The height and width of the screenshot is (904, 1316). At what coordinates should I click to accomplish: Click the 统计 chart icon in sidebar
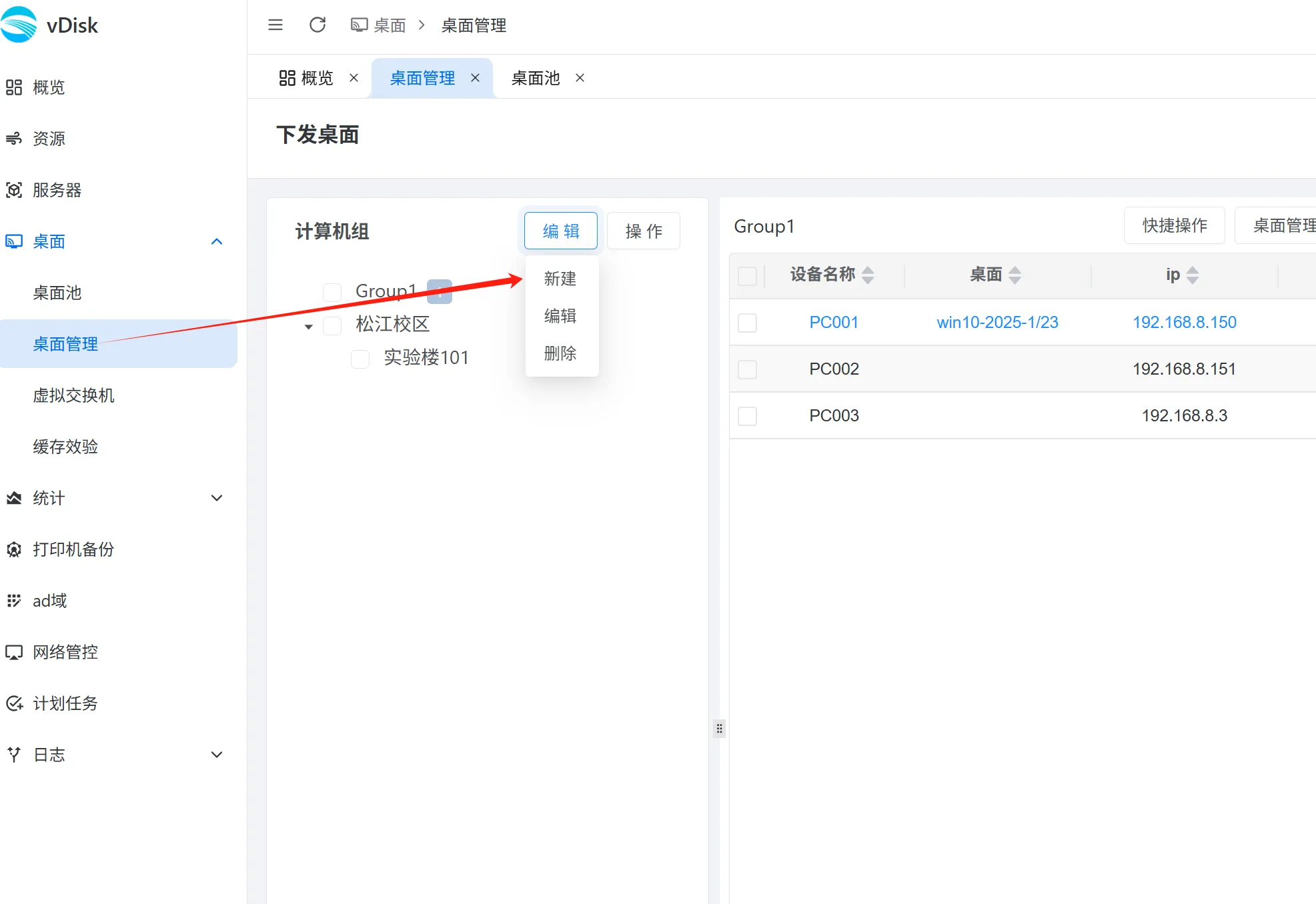click(14, 498)
